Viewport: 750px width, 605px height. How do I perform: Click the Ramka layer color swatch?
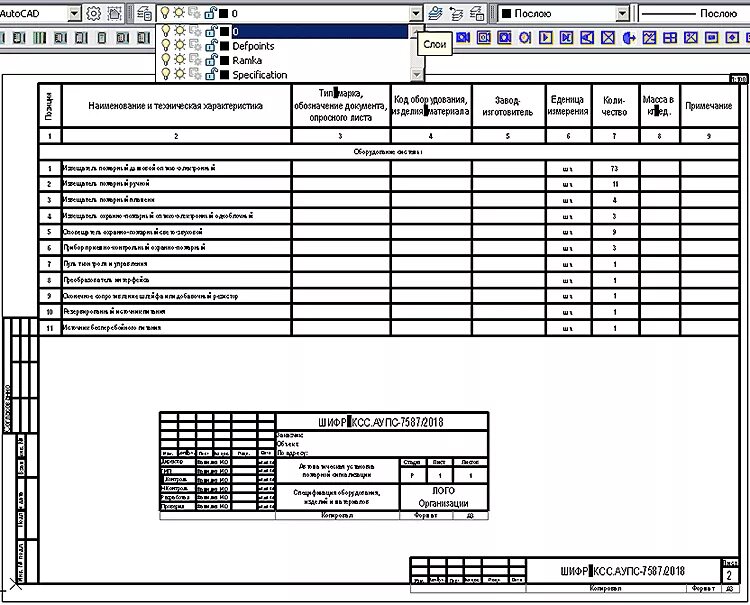224,60
